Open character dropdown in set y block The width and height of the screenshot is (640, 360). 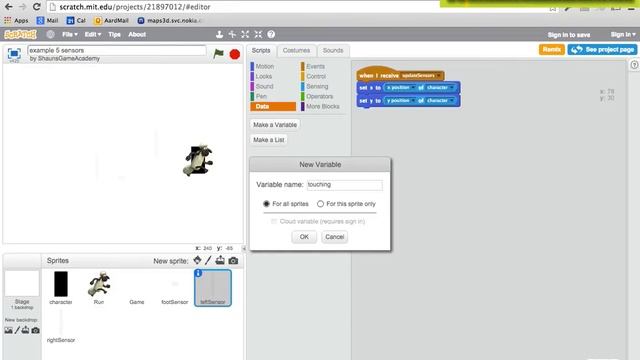click(x=452, y=100)
